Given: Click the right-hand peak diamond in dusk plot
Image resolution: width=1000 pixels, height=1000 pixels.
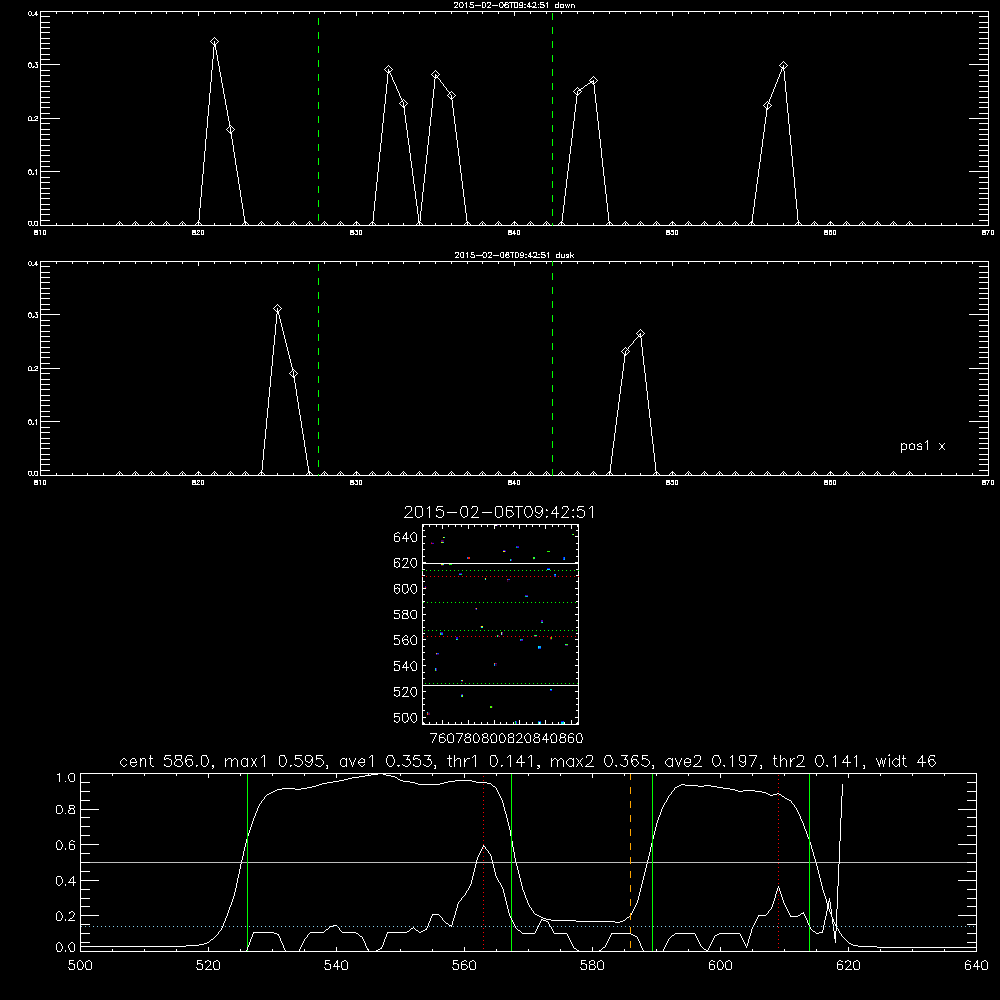Looking at the screenshot, I should click(640, 334).
